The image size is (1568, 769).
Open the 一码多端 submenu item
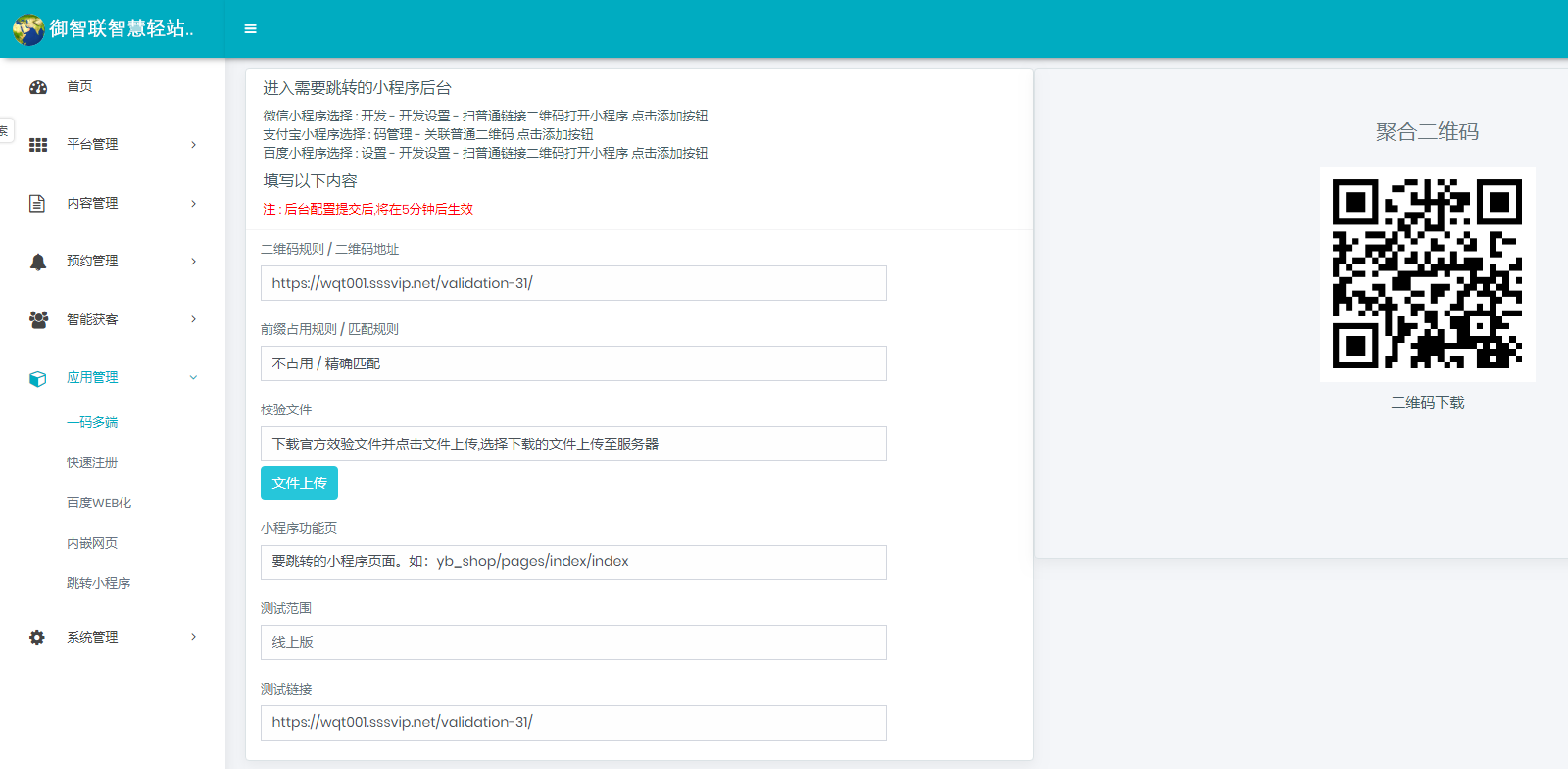click(x=92, y=422)
